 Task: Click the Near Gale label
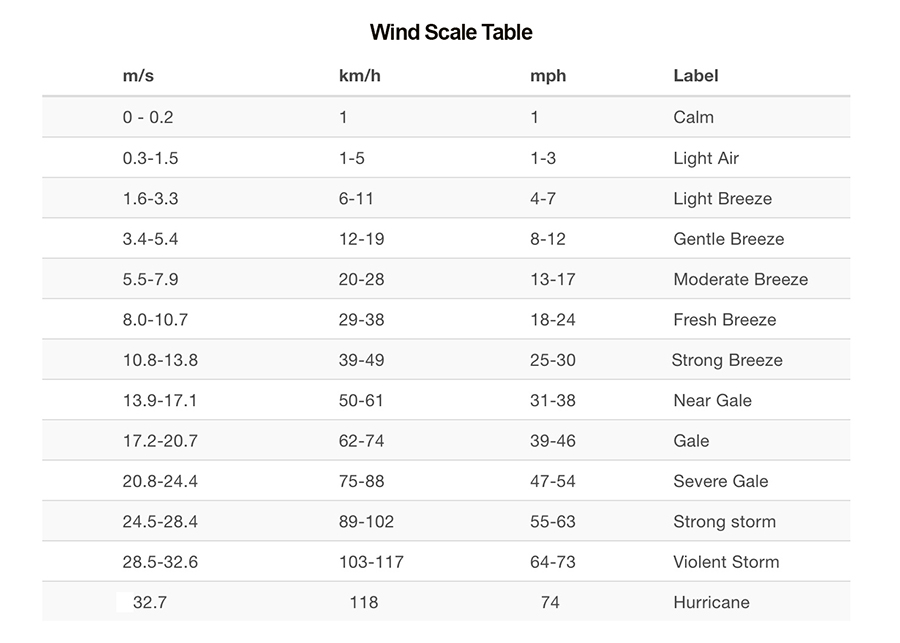pyautogui.click(x=712, y=401)
